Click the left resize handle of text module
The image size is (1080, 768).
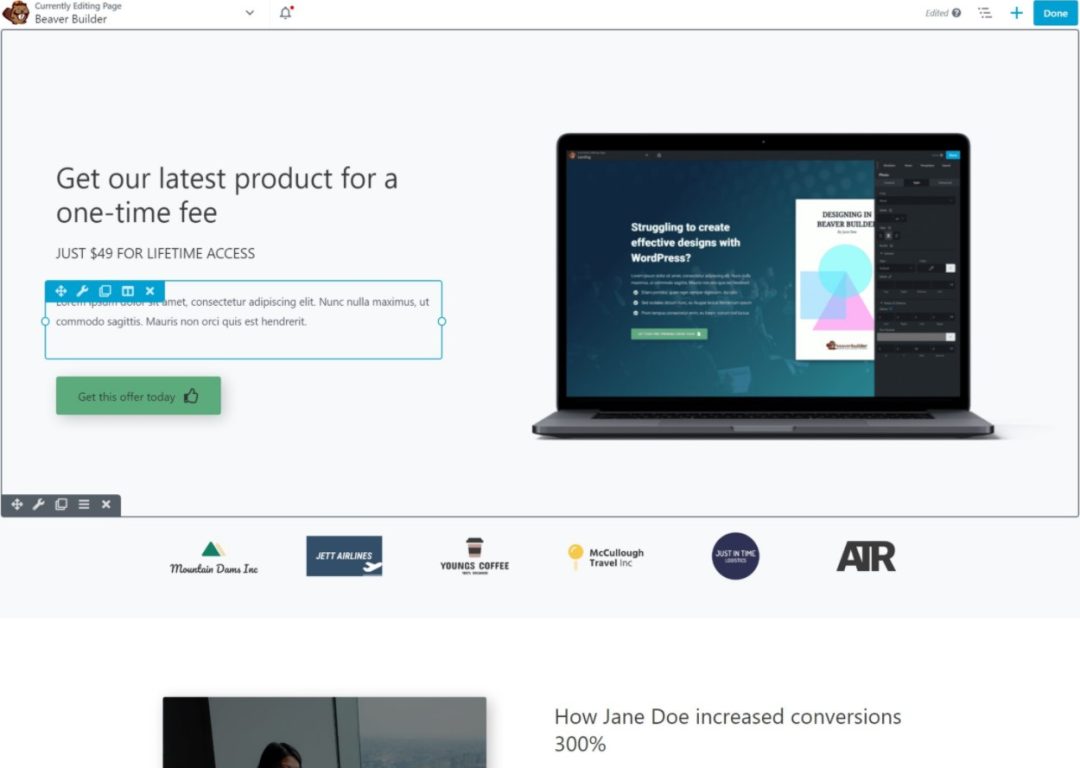(45, 321)
